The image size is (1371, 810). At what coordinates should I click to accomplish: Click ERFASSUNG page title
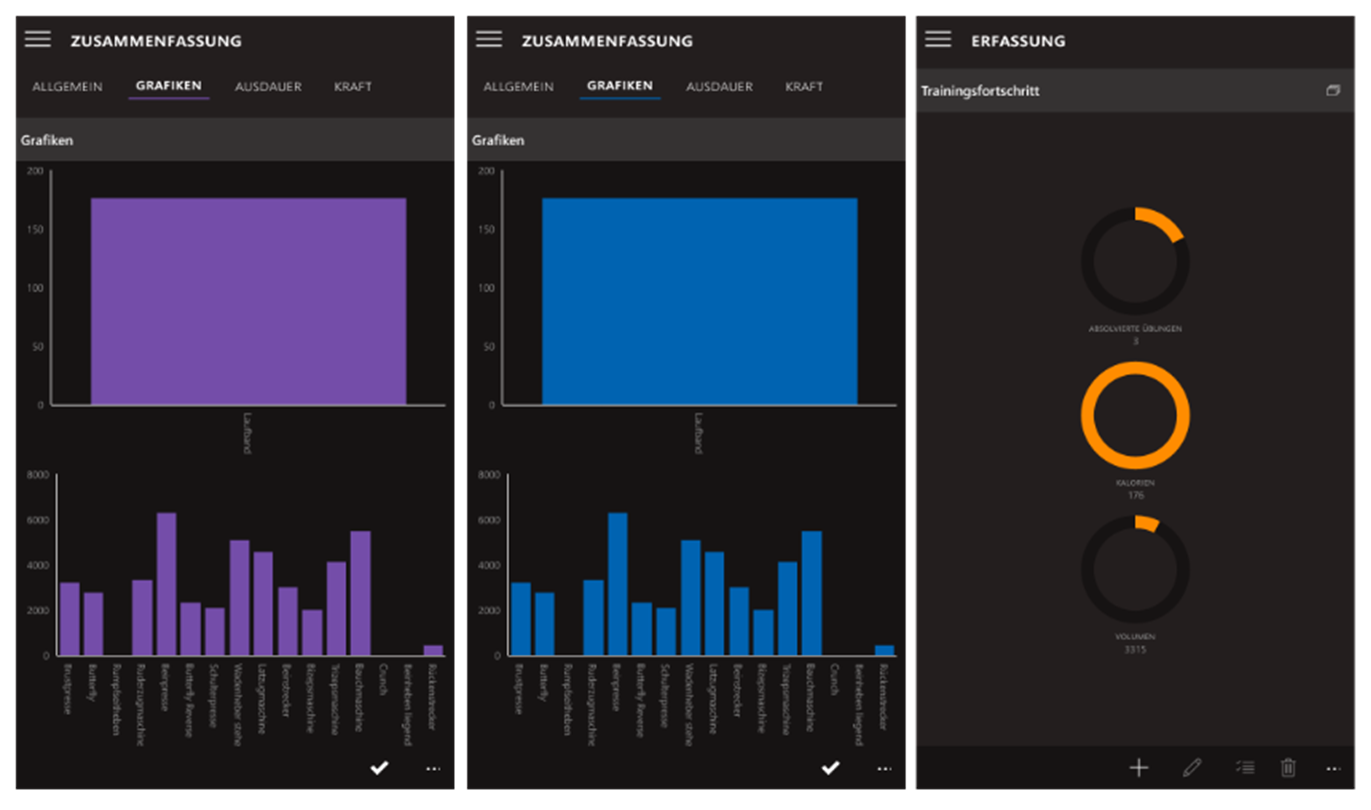[x=1018, y=41]
